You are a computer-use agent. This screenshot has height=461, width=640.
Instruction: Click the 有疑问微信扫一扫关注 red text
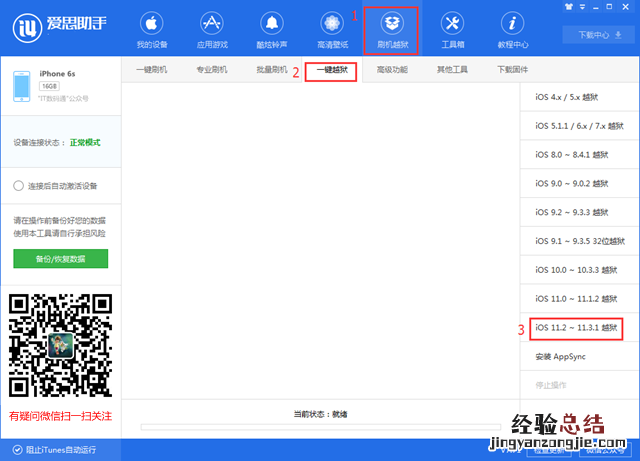point(60,416)
